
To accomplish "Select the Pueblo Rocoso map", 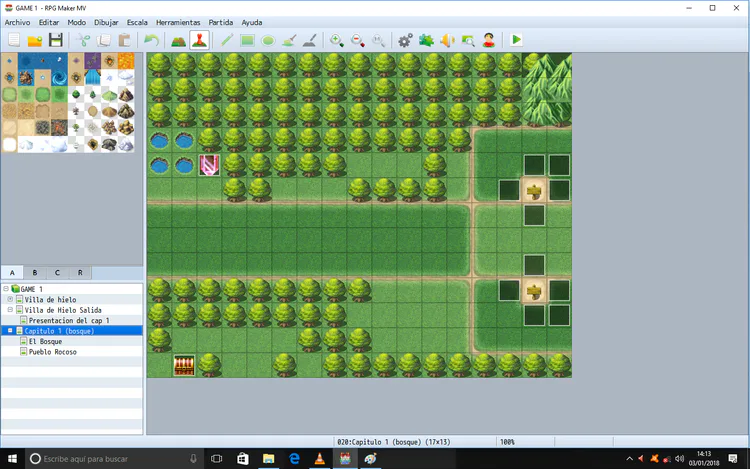I will pyautogui.click(x=53, y=352).
